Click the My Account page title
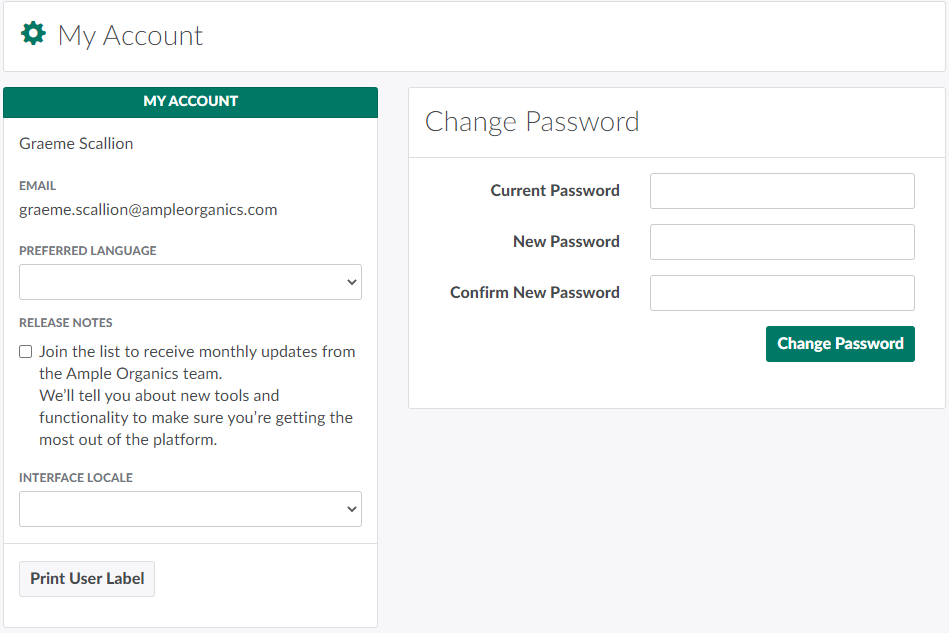This screenshot has width=949, height=633. click(130, 36)
